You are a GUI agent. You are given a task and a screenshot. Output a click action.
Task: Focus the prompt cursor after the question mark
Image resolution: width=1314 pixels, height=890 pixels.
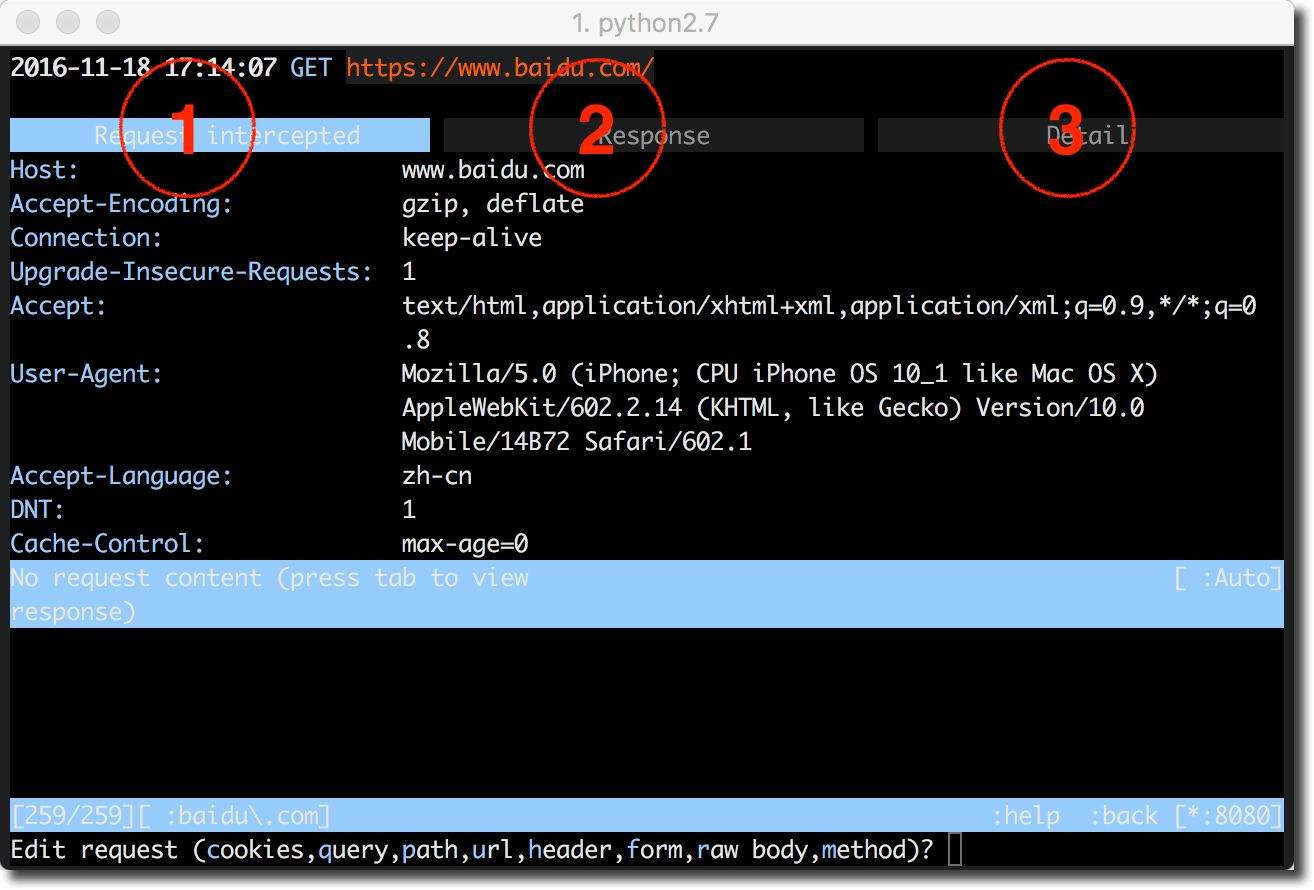(x=955, y=850)
